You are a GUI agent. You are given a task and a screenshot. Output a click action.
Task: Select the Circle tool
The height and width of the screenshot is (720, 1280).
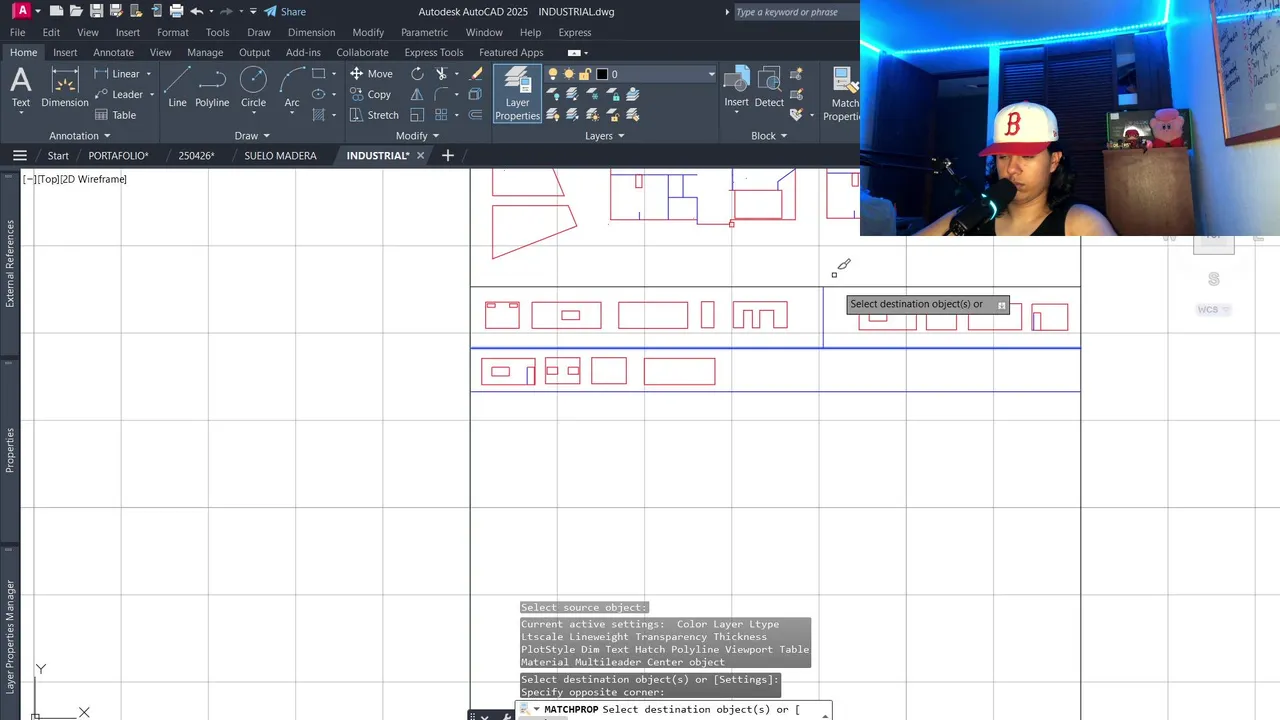(253, 88)
